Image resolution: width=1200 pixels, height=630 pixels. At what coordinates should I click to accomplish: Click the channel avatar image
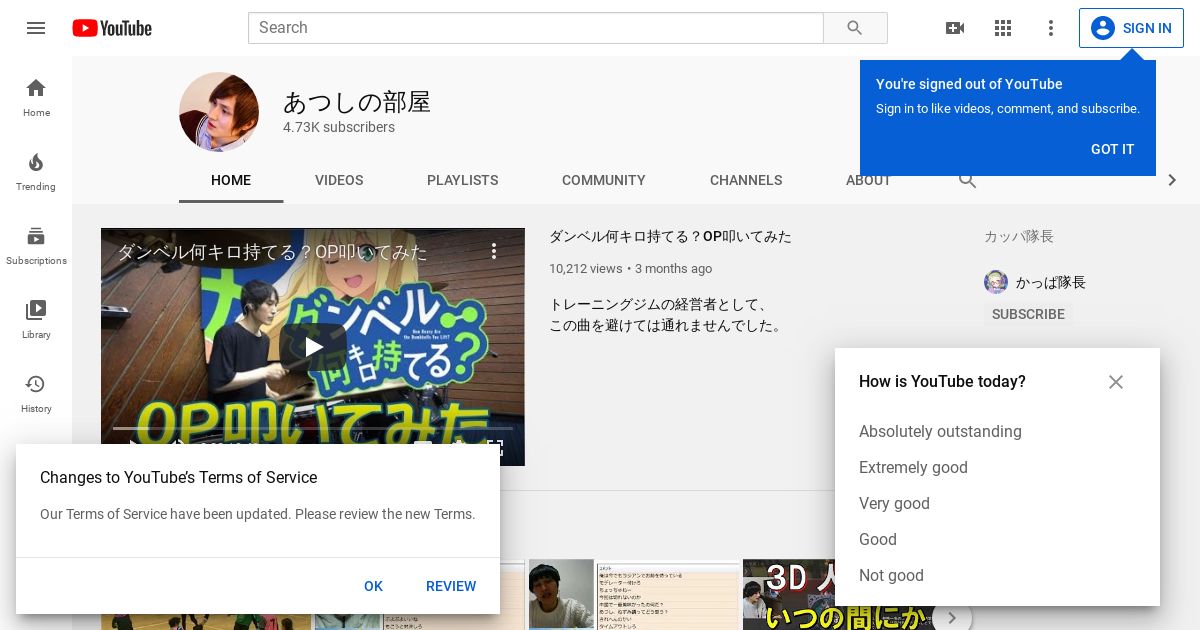[219, 112]
